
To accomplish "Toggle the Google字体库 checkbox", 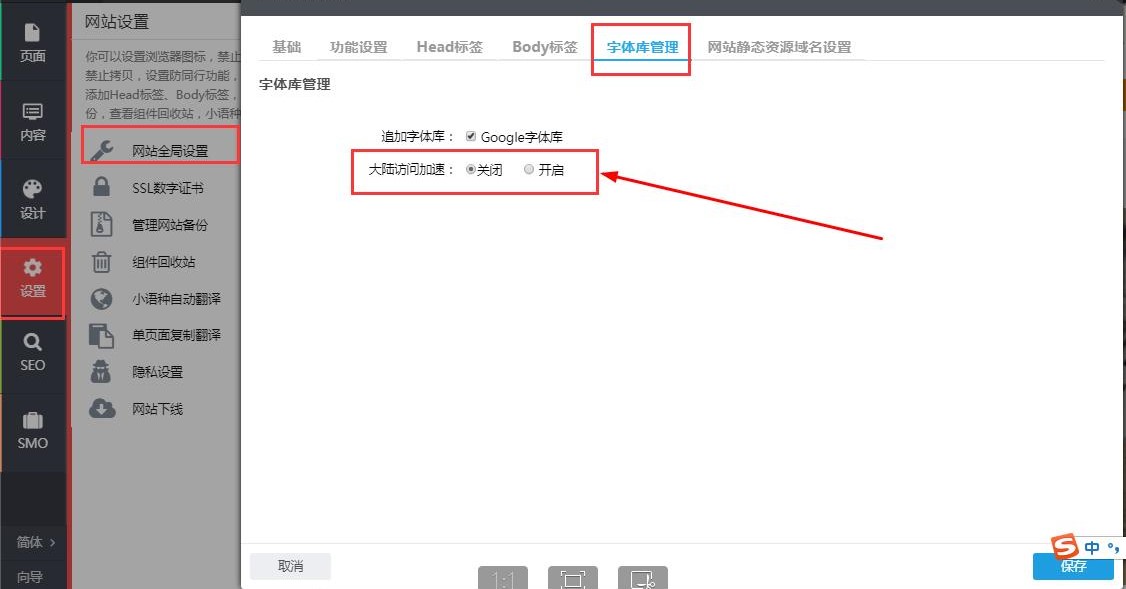I will tap(471, 136).
